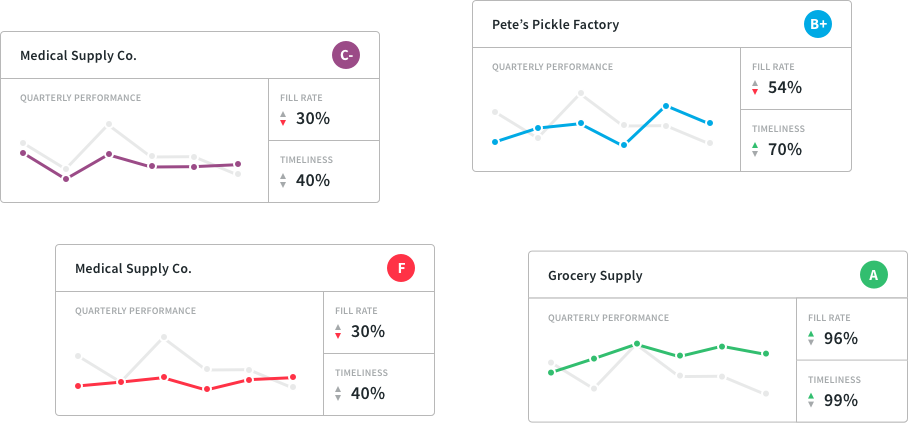908x423 pixels.
Task: Click timeliness trend arrows beside 70%
Action: (755, 150)
